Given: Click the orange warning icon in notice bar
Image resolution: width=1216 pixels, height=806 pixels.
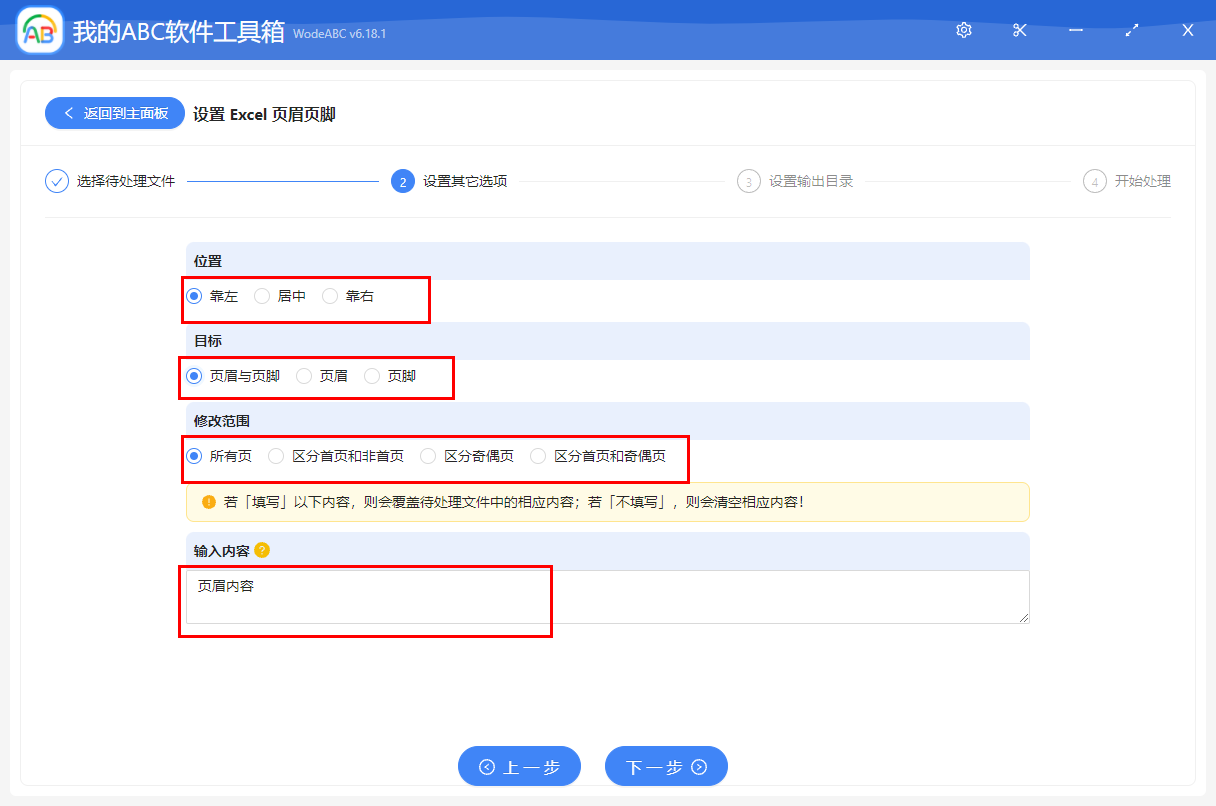Looking at the screenshot, I should [x=209, y=502].
